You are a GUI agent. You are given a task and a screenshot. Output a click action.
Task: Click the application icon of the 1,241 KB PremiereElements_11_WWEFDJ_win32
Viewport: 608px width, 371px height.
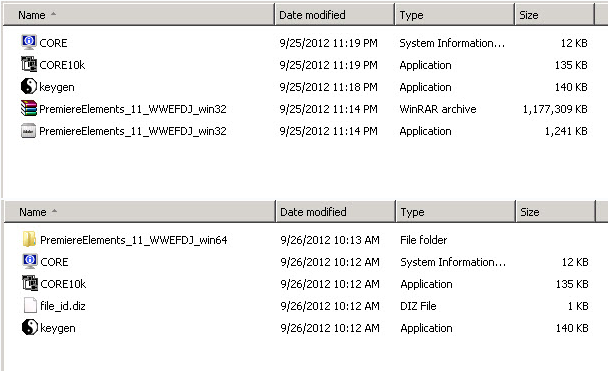point(29,131)
